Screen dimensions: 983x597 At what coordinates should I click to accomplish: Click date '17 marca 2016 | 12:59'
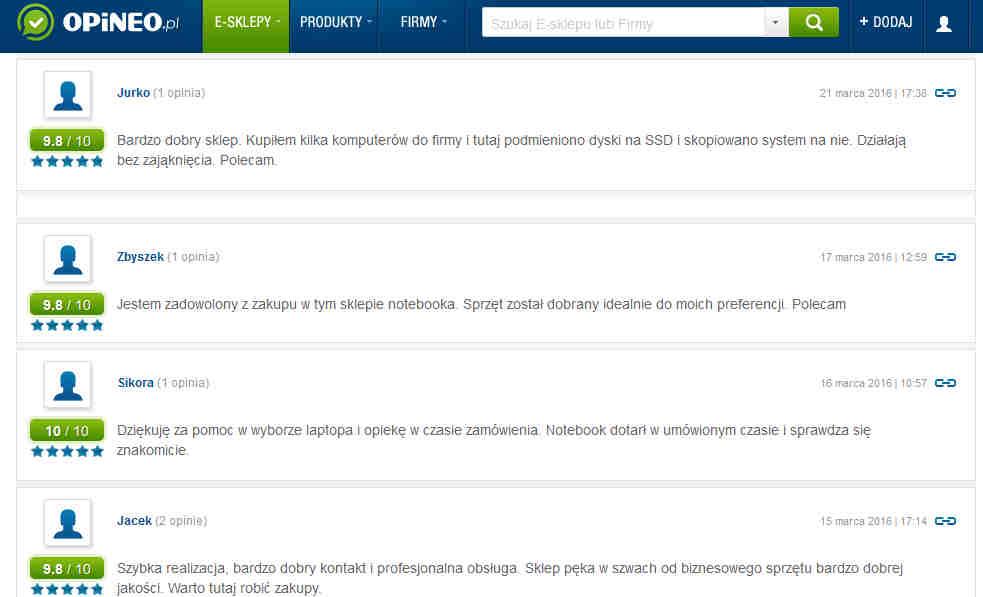pyautogui.click(x=873, y=257)
